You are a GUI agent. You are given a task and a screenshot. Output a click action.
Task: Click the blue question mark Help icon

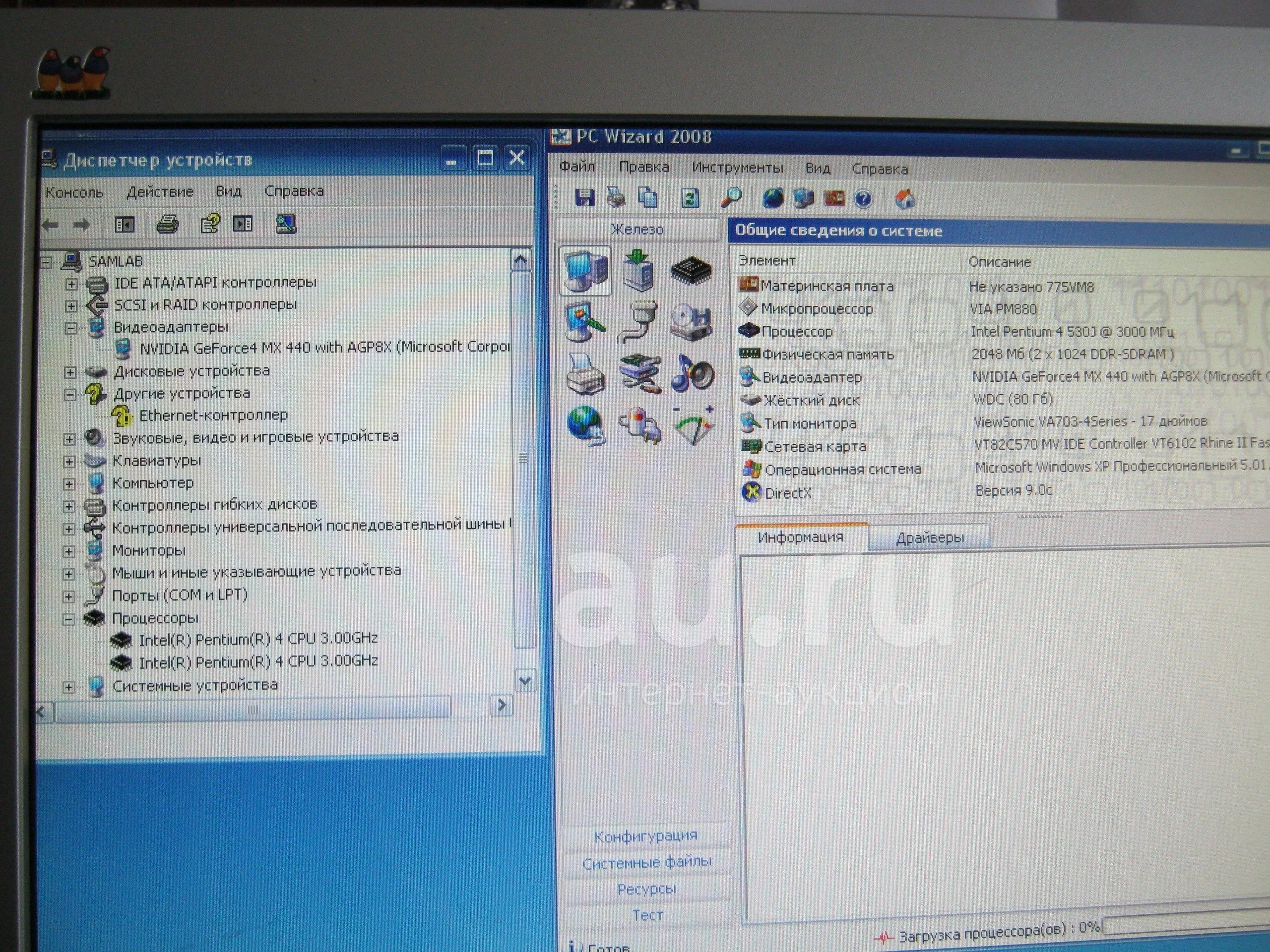(863, 199)
